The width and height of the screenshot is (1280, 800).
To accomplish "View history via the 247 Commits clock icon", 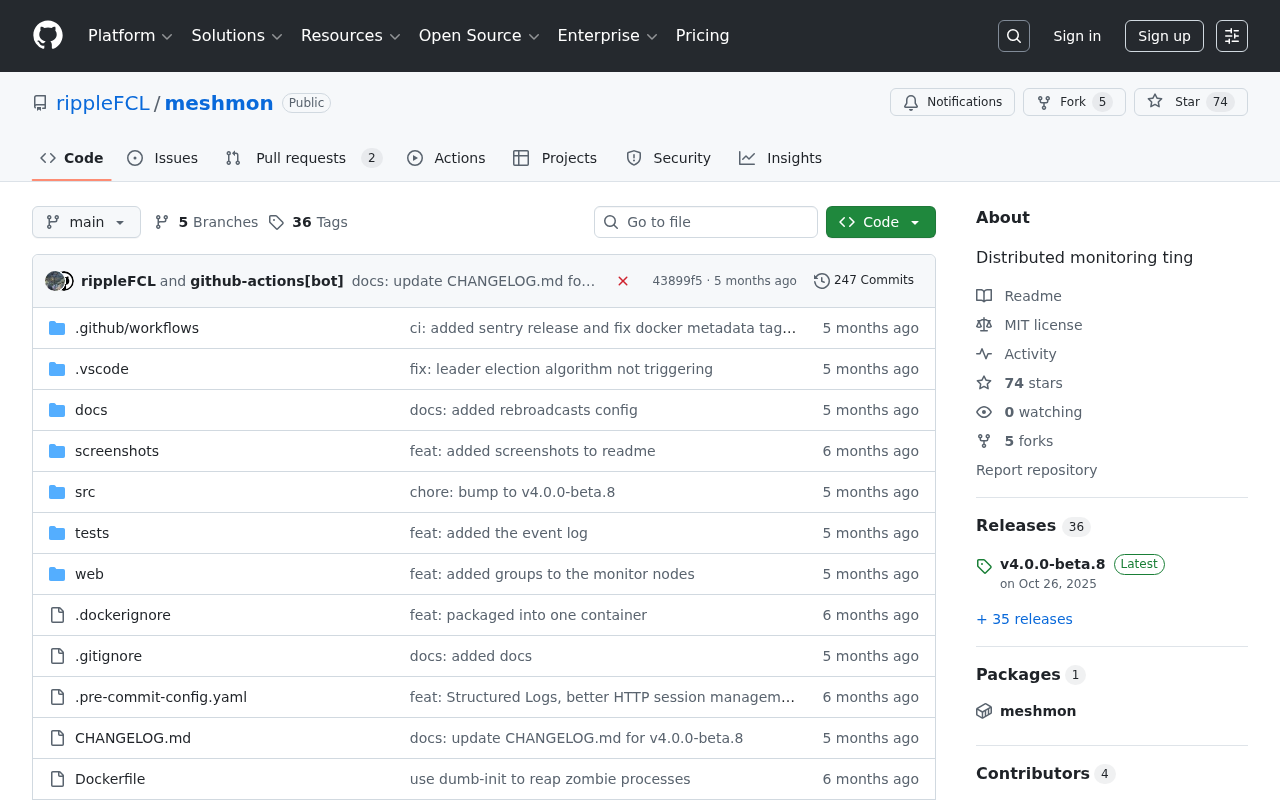I will tap(822, 280).
